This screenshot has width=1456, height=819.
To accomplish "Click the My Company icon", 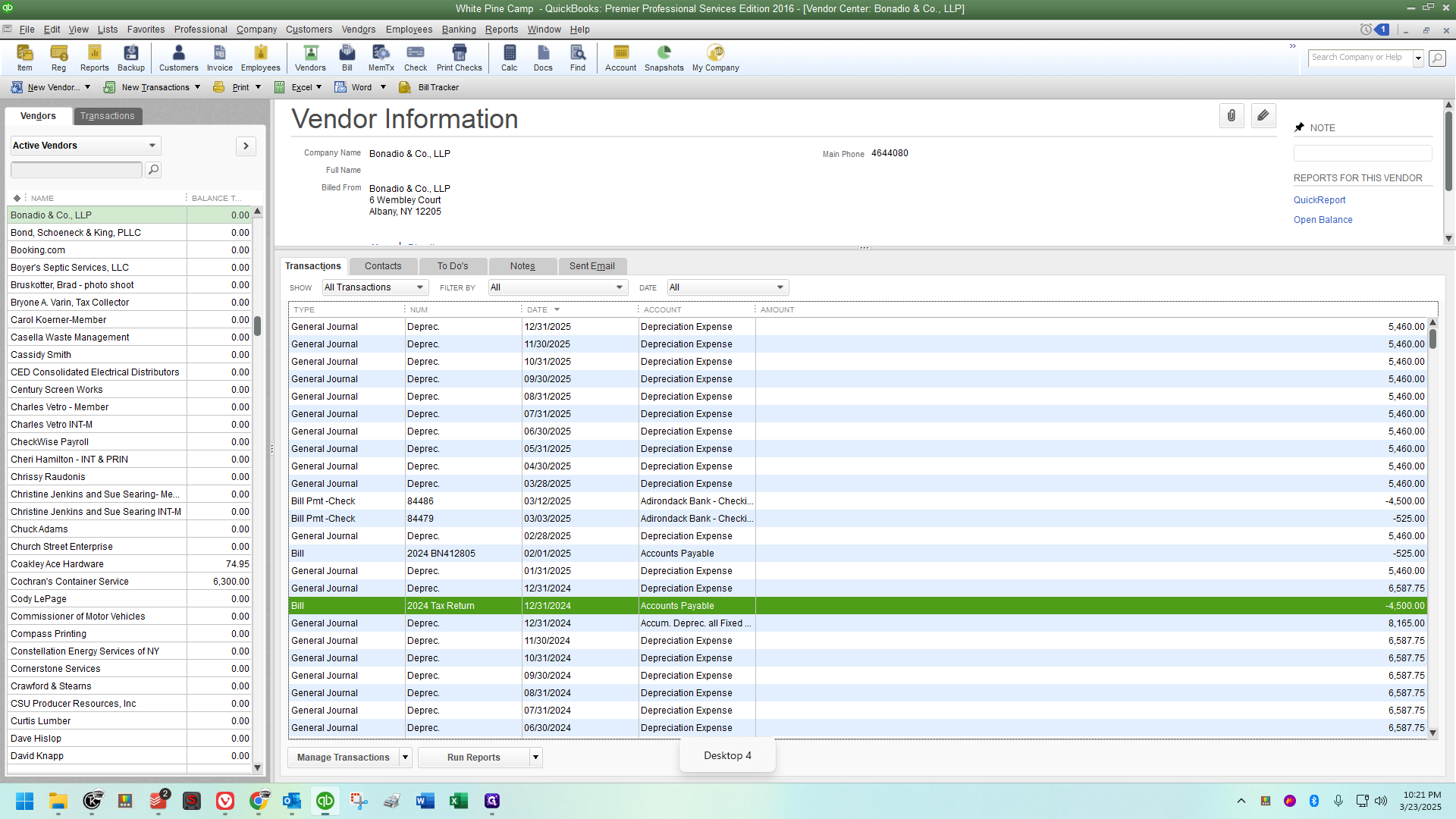I will click(716, 58).
